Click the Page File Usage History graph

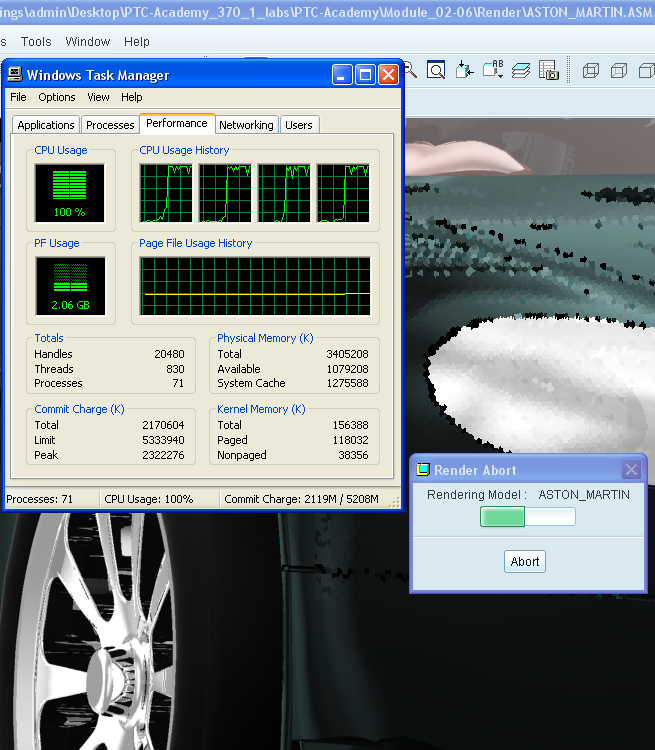[255, 286]
